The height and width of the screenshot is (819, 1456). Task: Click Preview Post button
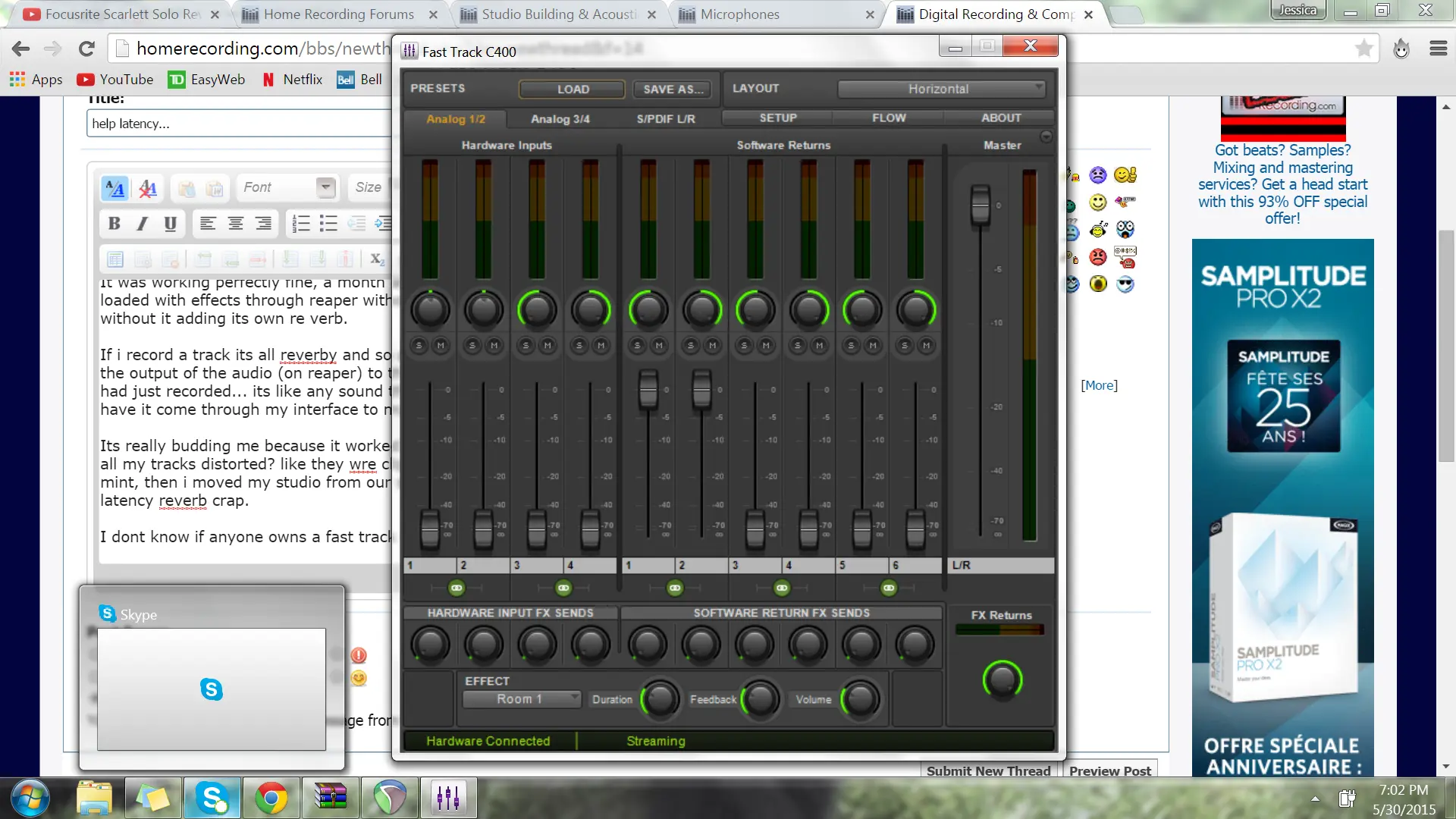(x=1109, y=770)
